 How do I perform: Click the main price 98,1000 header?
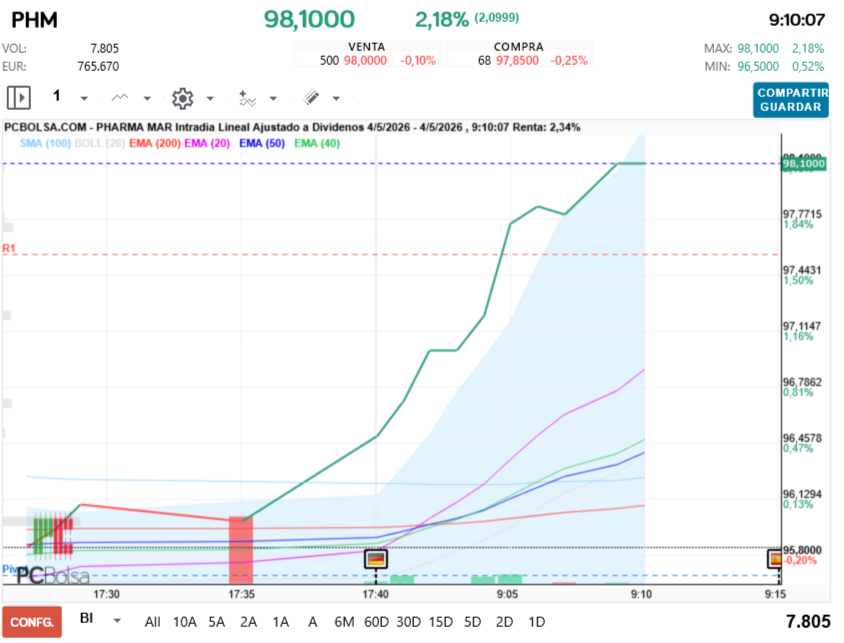tap(310, 20)
